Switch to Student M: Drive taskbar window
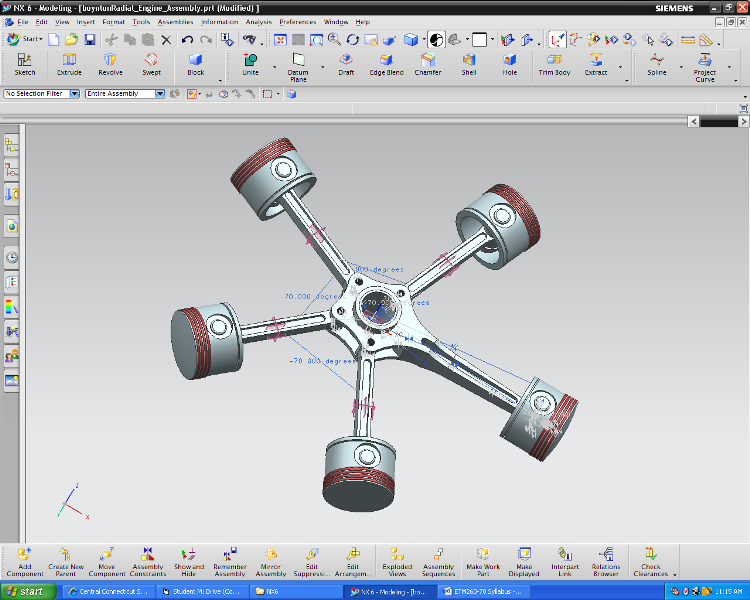This screenshot has width=750, height=600. click(x=203, y=591)
